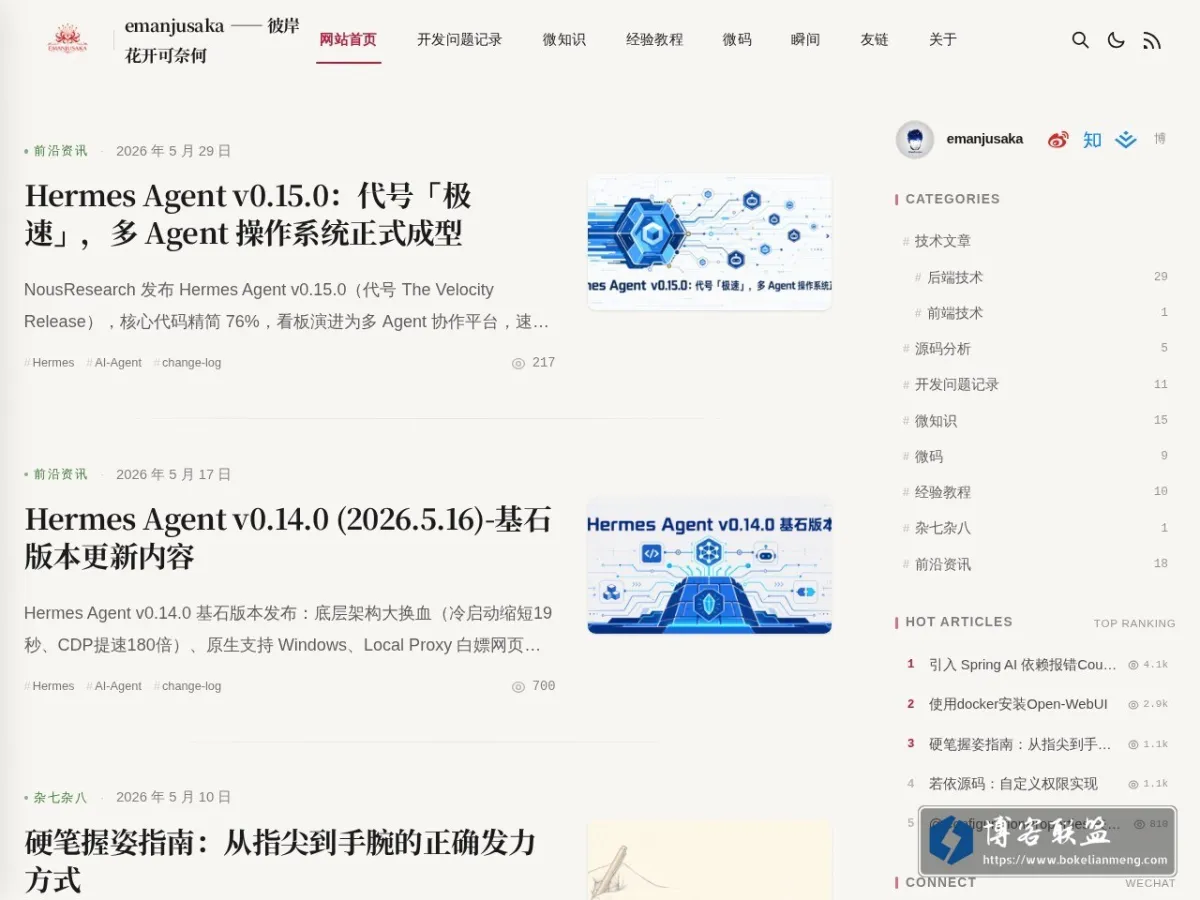Open the search icon in header
The width and height of the screenshot is (1200, 900).
pyautogui.click(x=1080, y=40)
